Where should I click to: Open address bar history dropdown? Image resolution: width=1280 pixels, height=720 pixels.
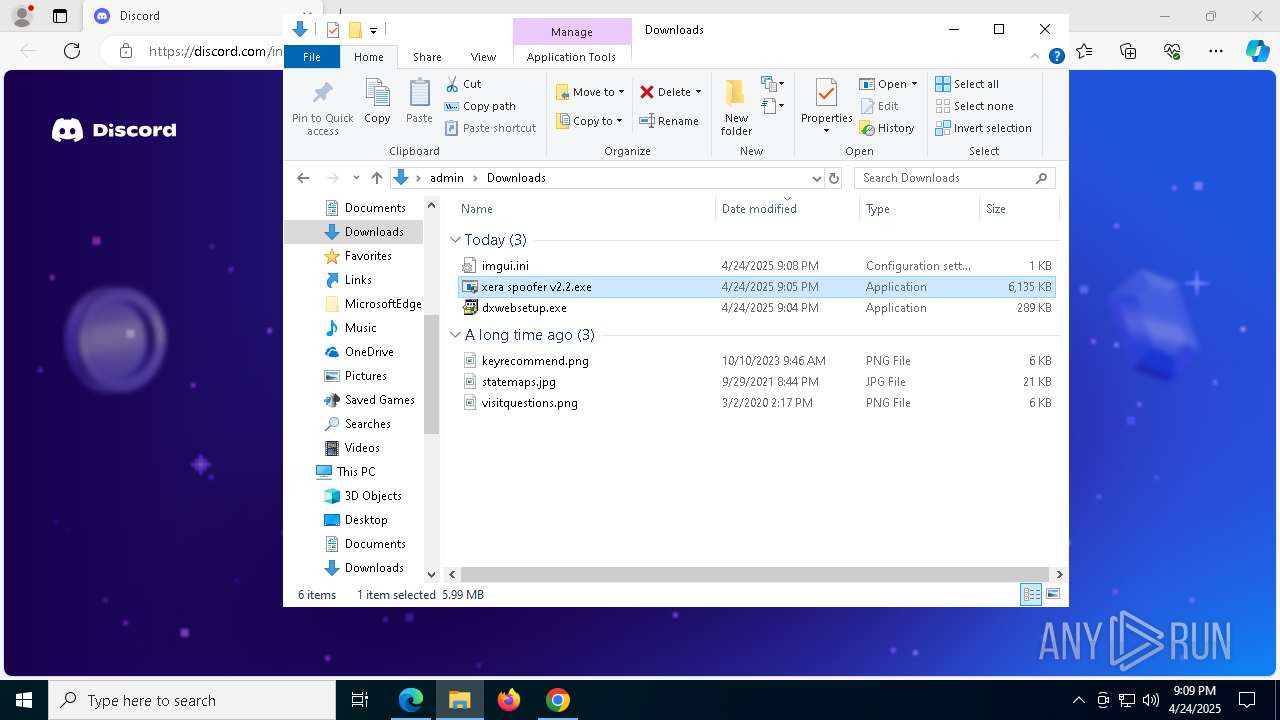816,178
